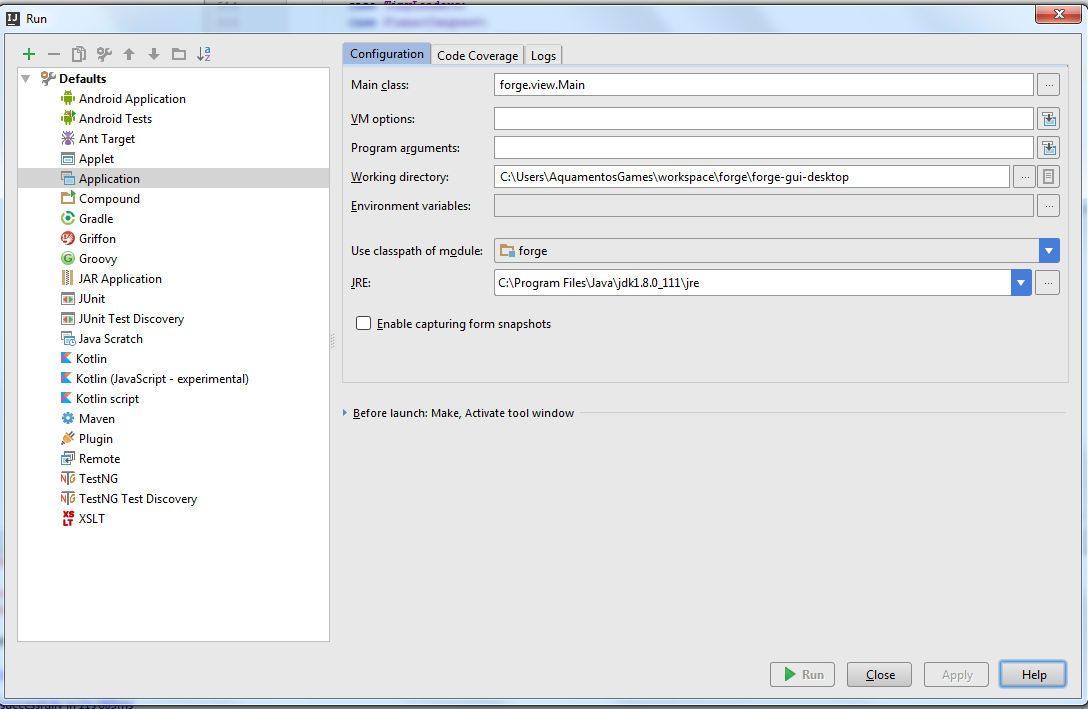
Task: Open the JRE dropdown arrow
Action: tap(1020, 283)
